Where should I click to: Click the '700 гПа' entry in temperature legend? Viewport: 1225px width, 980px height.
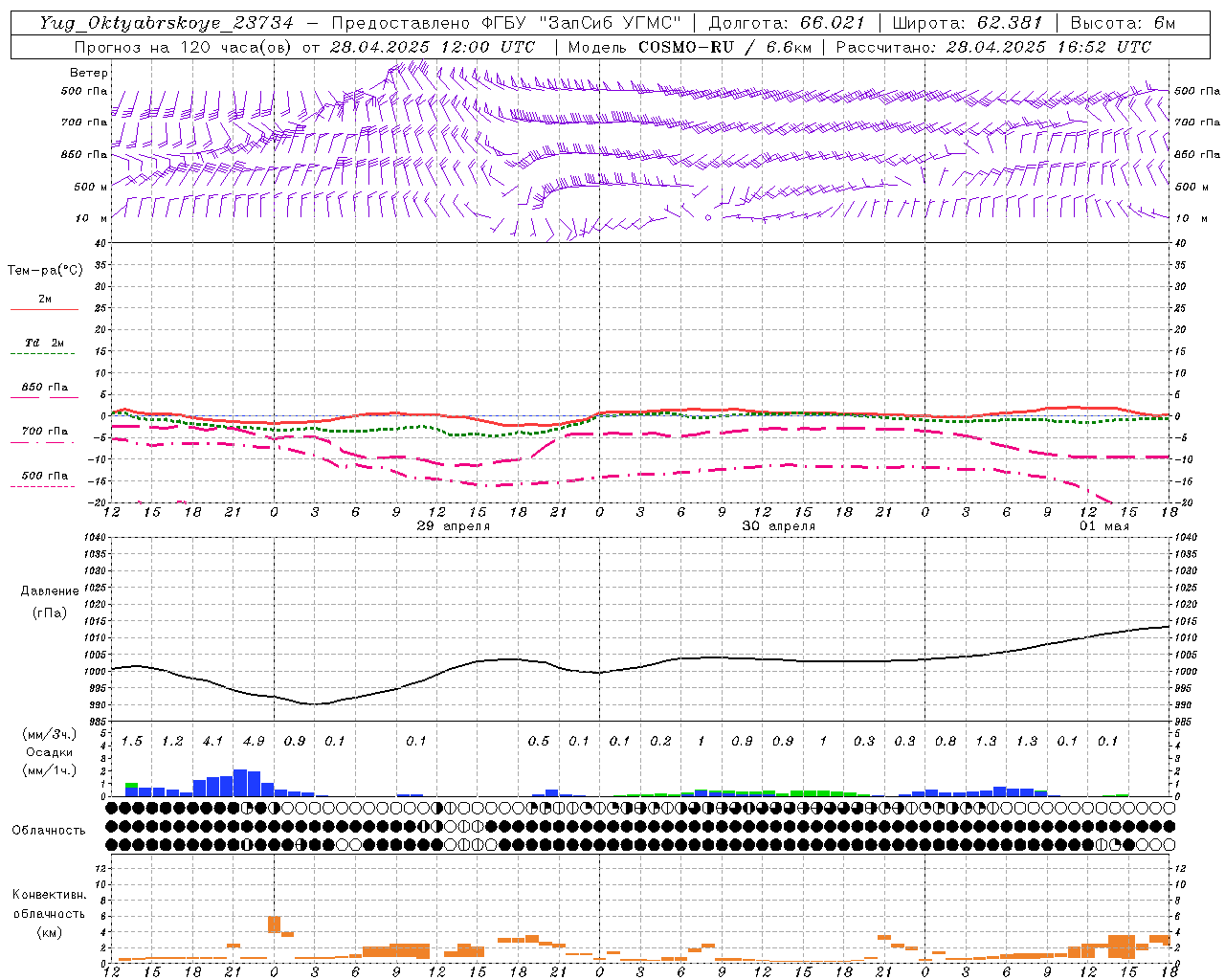(45, 432)
